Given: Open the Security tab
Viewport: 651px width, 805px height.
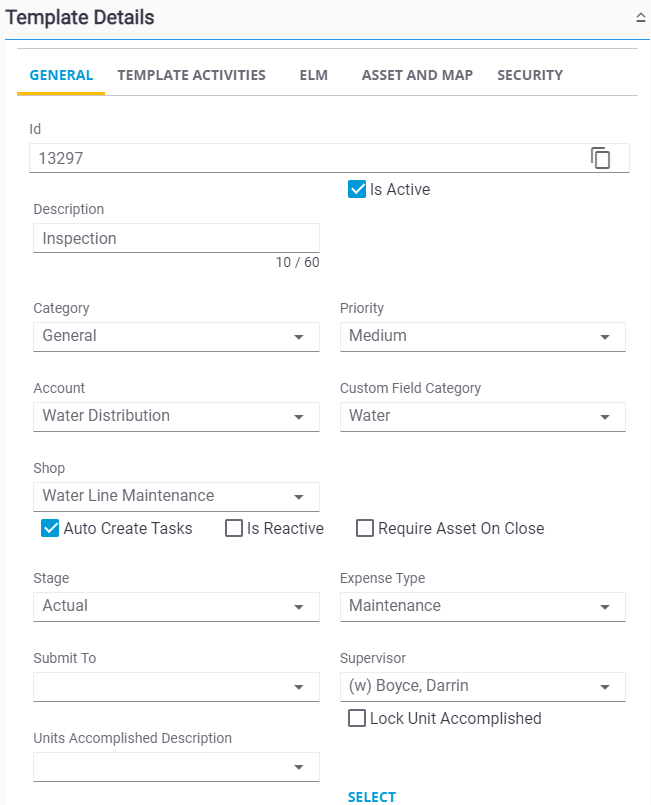Looking at the screenshot, I should pyautogui.click(x=530, y=75).
